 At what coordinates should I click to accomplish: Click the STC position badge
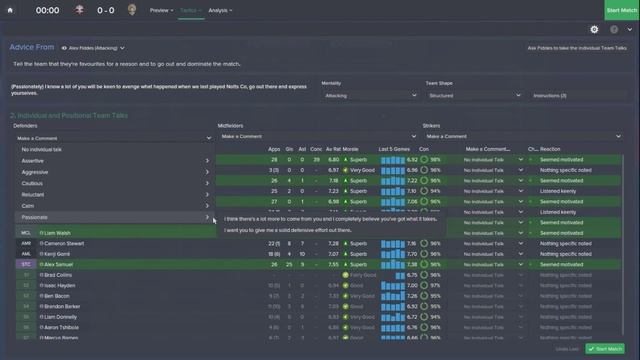(x=26, y=264)
